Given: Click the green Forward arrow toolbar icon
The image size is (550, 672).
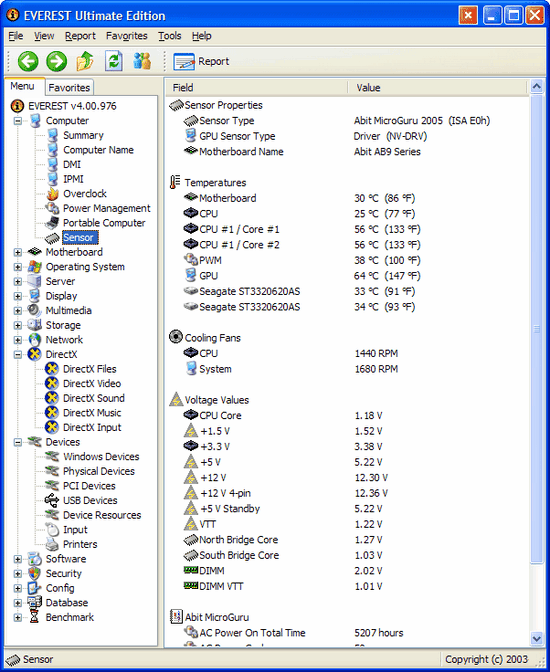Looking at the screenshot, I should 57,61.
